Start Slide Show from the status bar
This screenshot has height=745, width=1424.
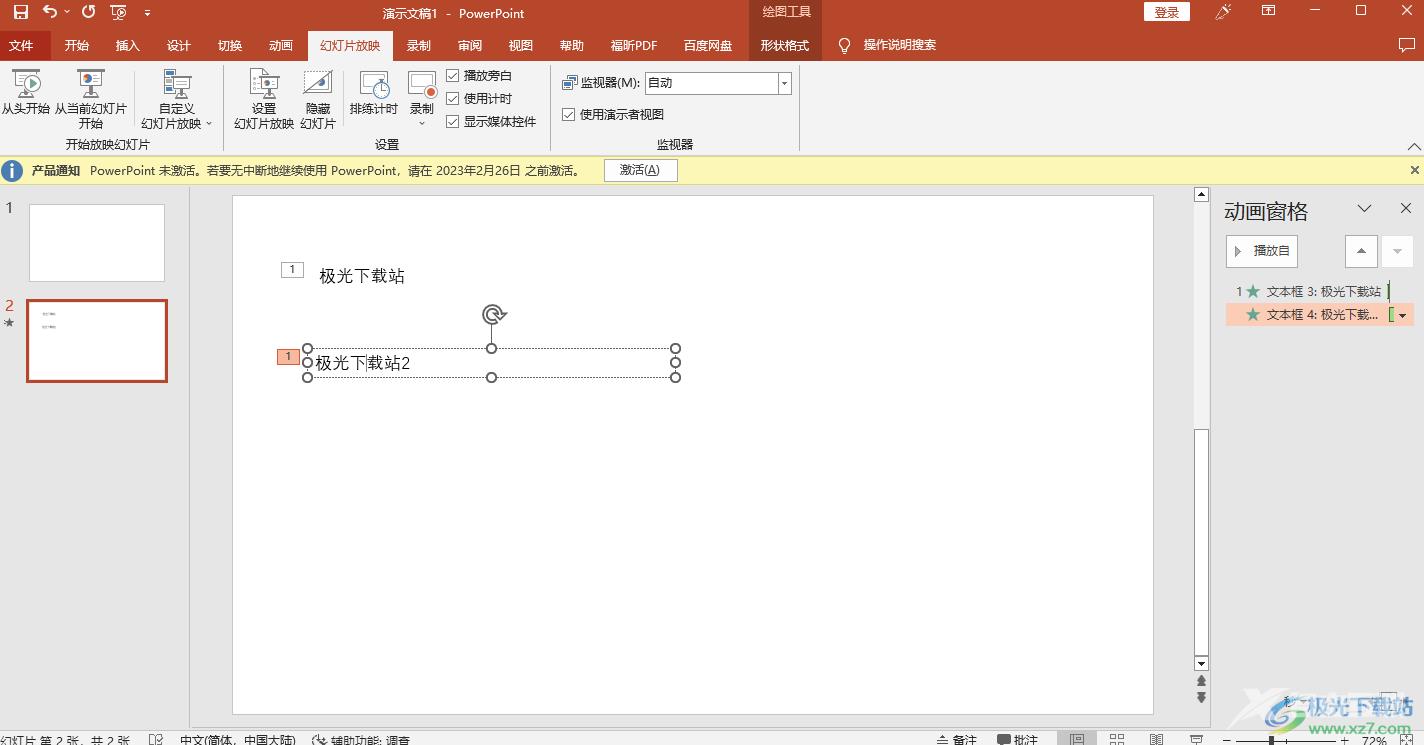click(1196, 740)
